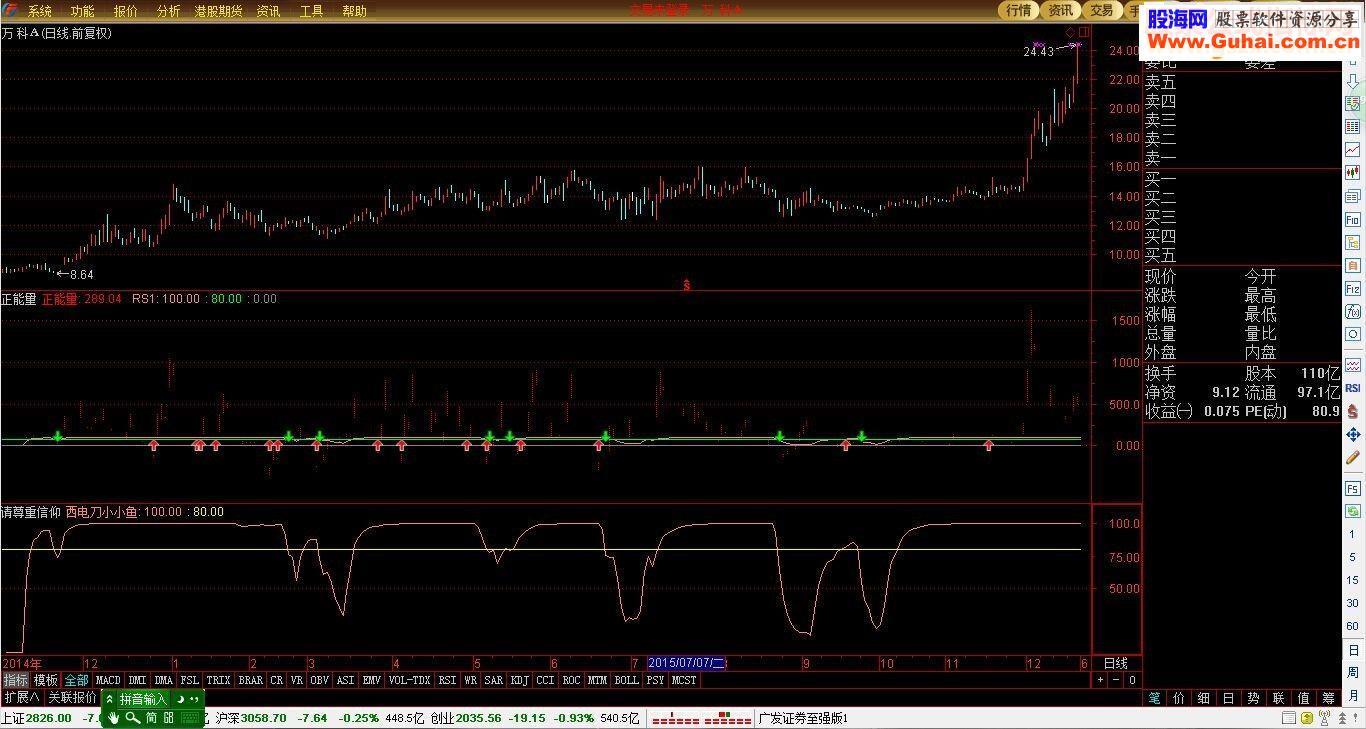Viewport: 1366px width, 729px height.
Task: Click the intraday line chart icon
Action: coord(1352,149)
